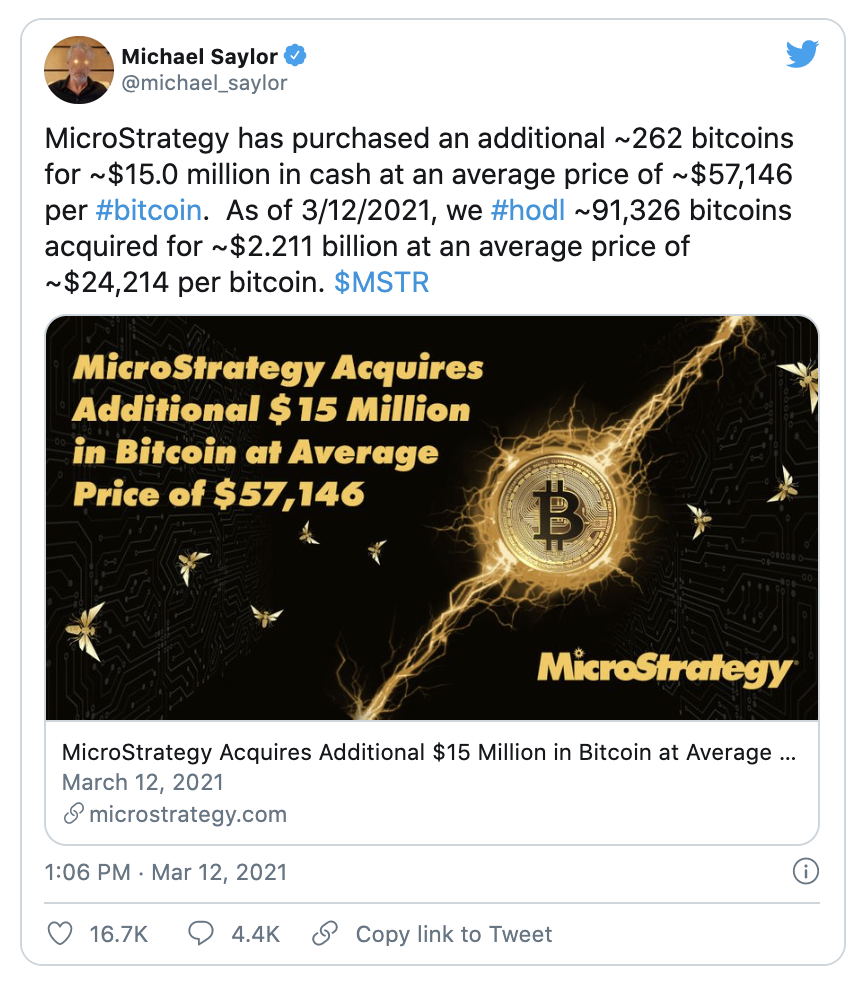The image size is (864, 986).
Task: Click the blue verified badge
Action: (x=296, y=56)
